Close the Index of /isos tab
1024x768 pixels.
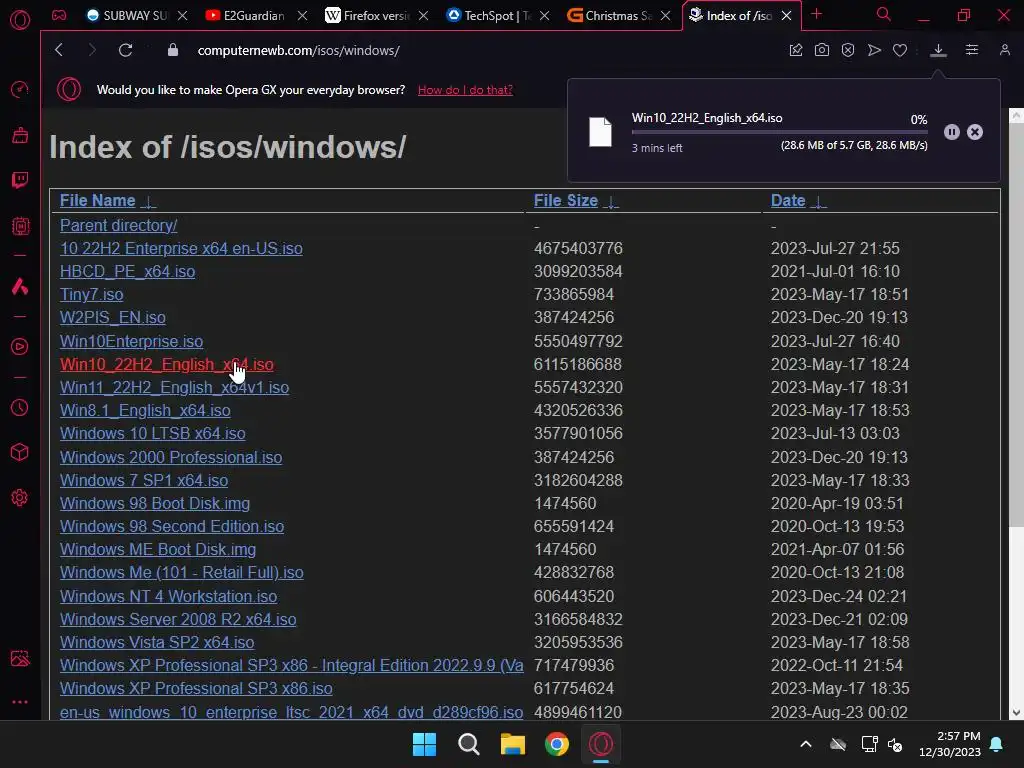coord(787,16)
